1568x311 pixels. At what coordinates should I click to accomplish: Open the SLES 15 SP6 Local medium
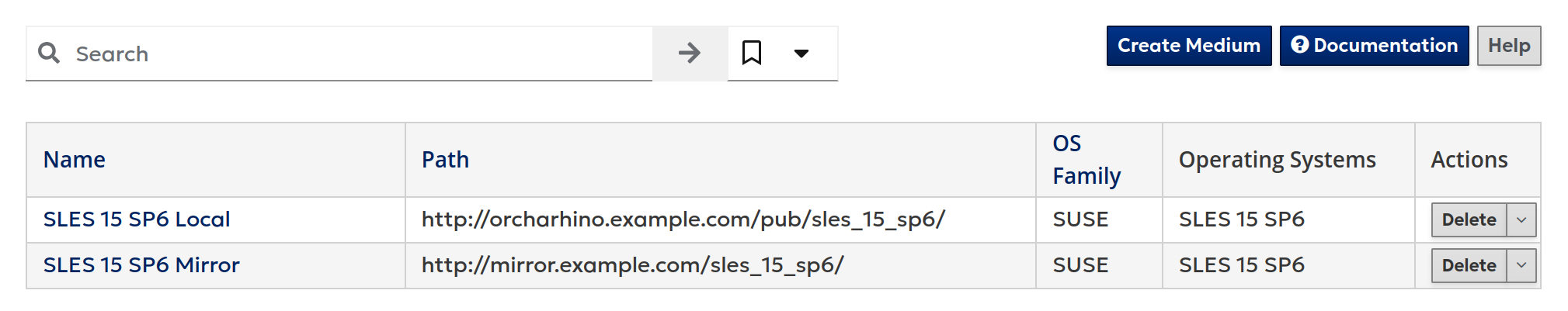click(x=137, y=219)
